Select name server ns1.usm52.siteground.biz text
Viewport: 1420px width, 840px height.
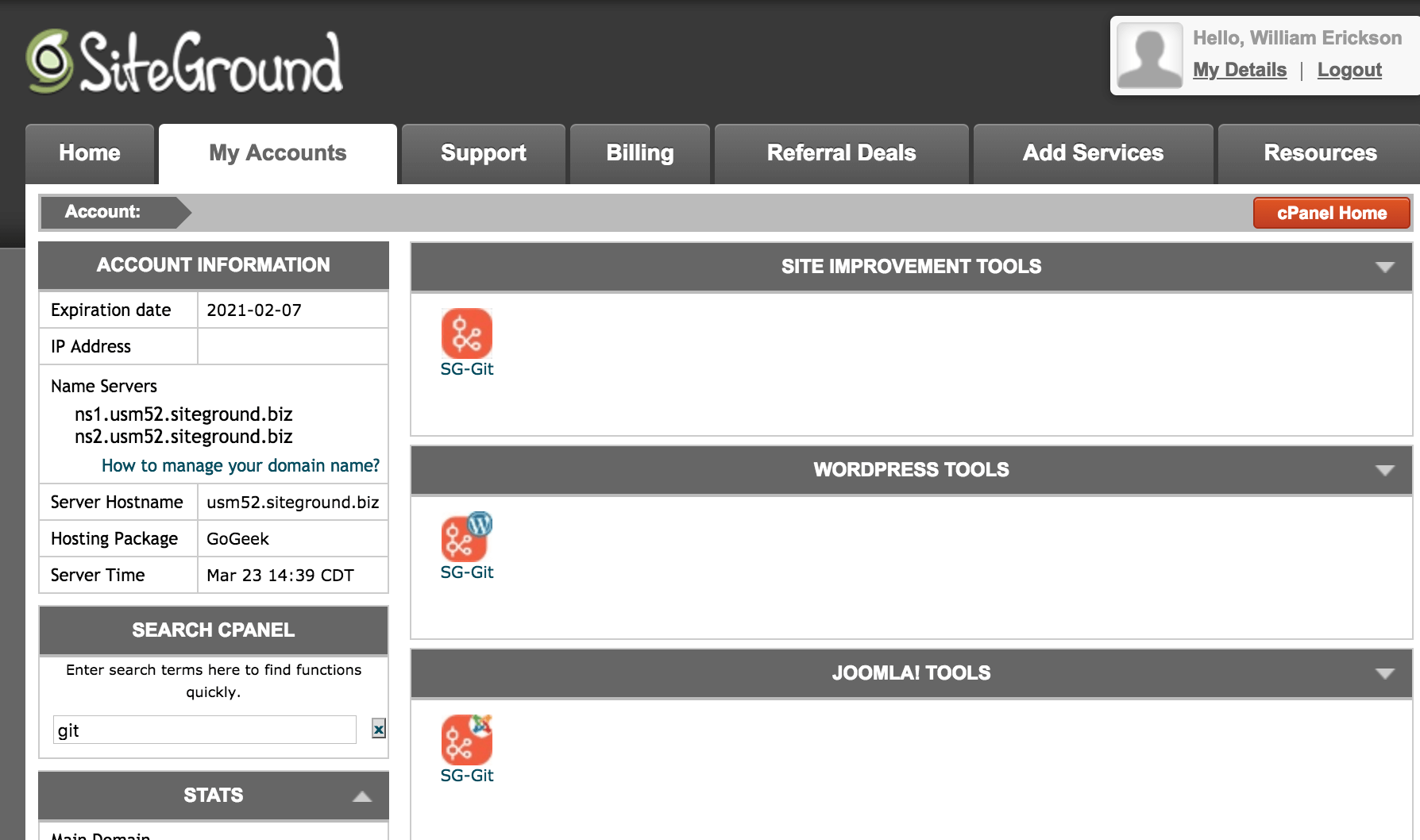point(183,414)
